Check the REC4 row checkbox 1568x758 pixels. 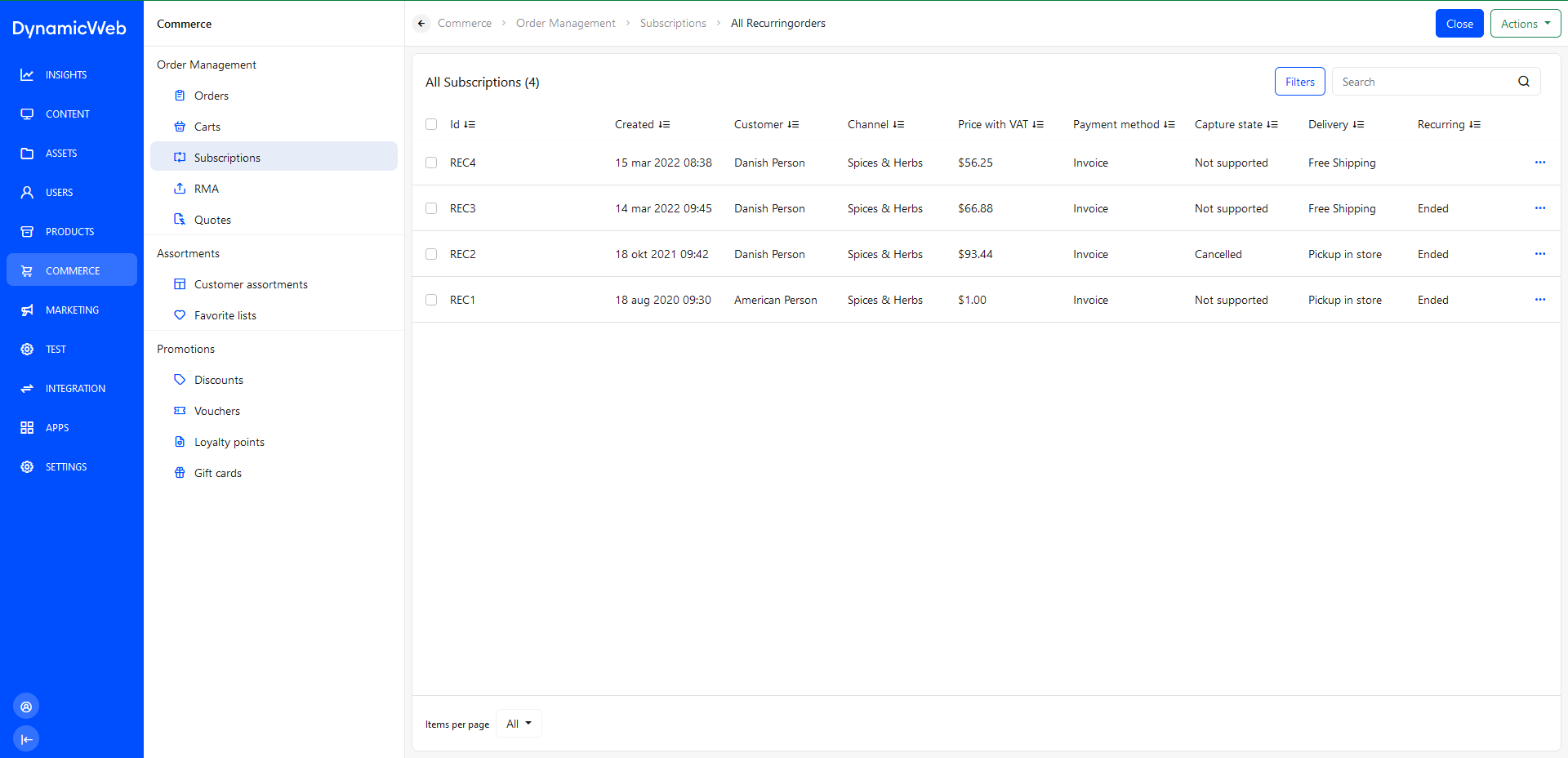(x=431, y=163)
